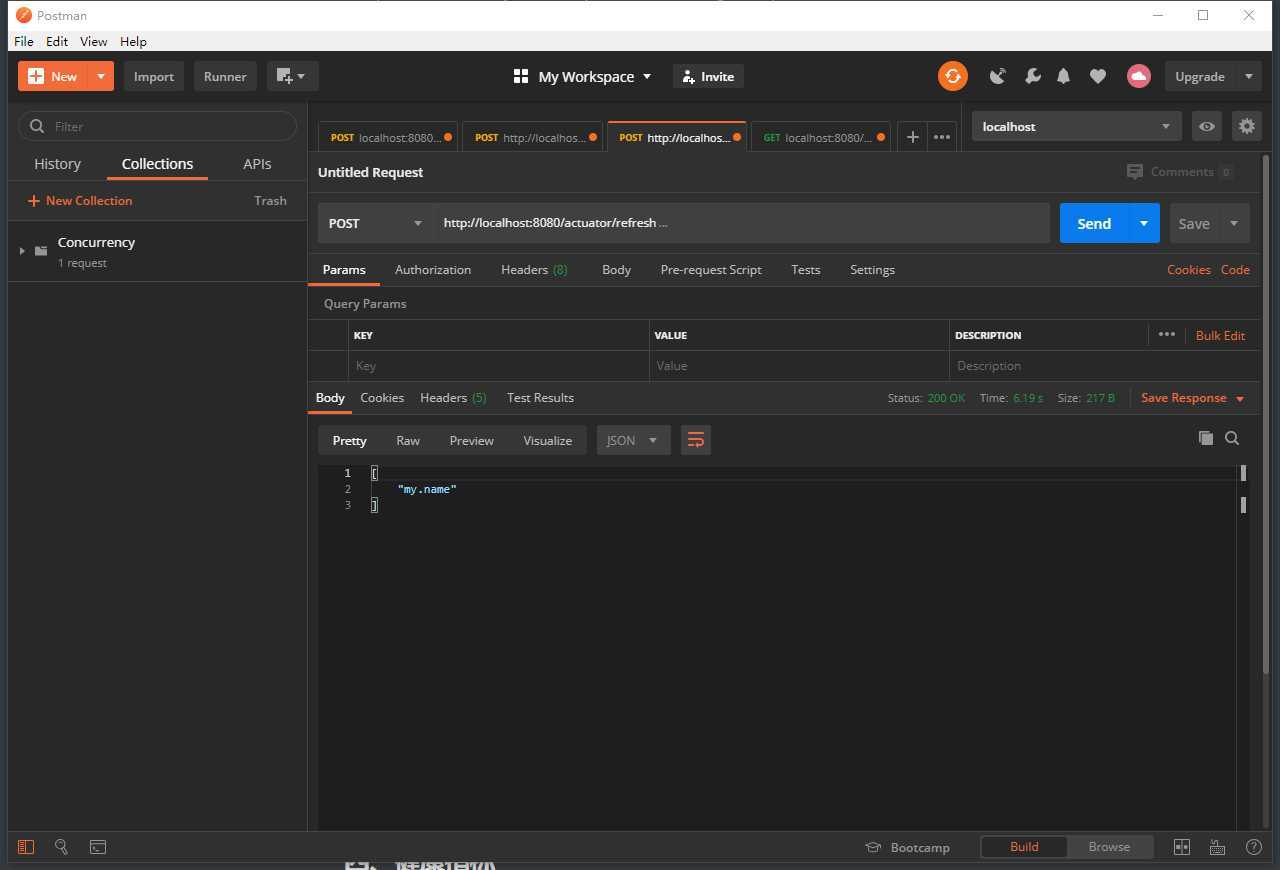Click the Import button

(x=154, y=76)
